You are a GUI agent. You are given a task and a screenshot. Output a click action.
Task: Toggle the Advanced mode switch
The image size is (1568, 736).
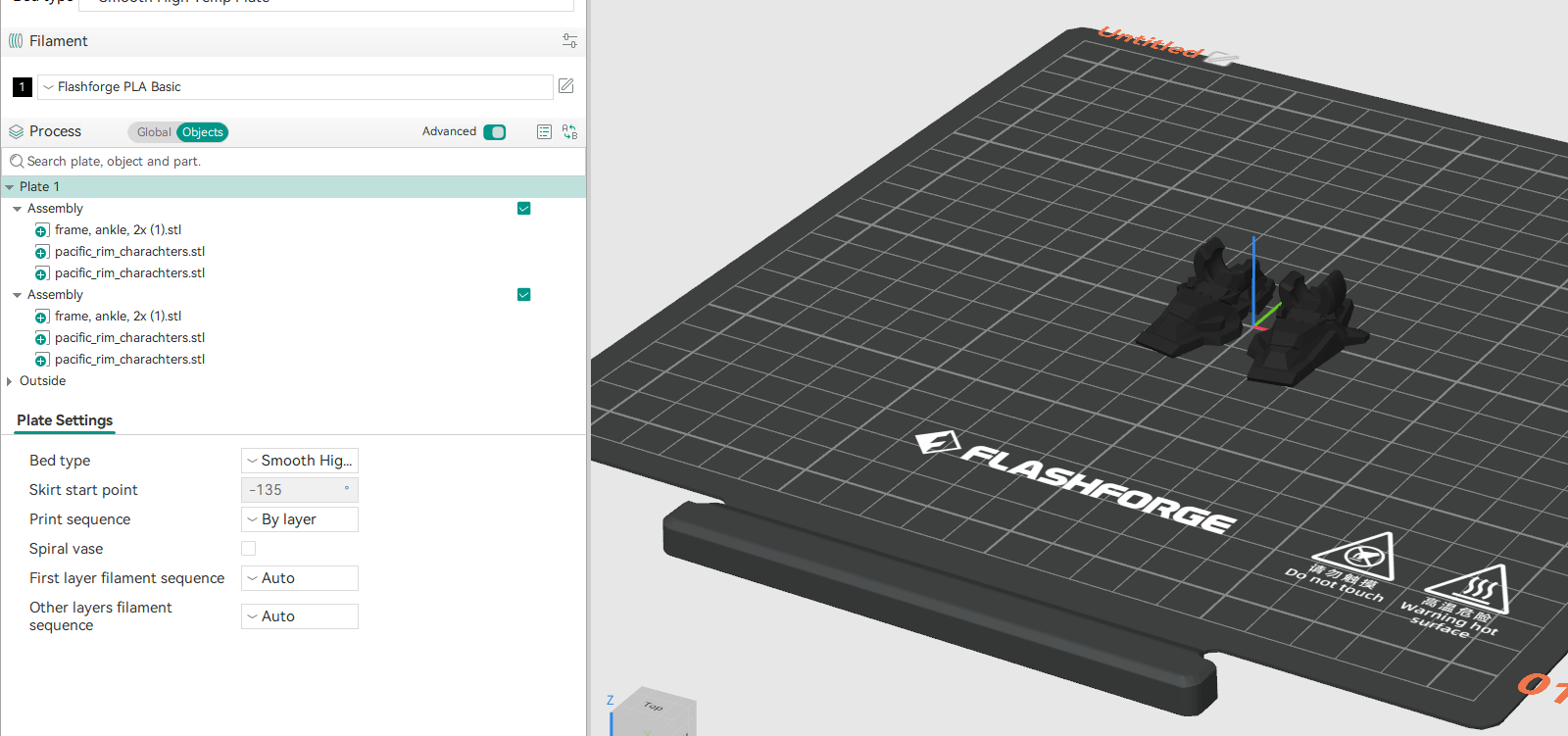(495, 132)
